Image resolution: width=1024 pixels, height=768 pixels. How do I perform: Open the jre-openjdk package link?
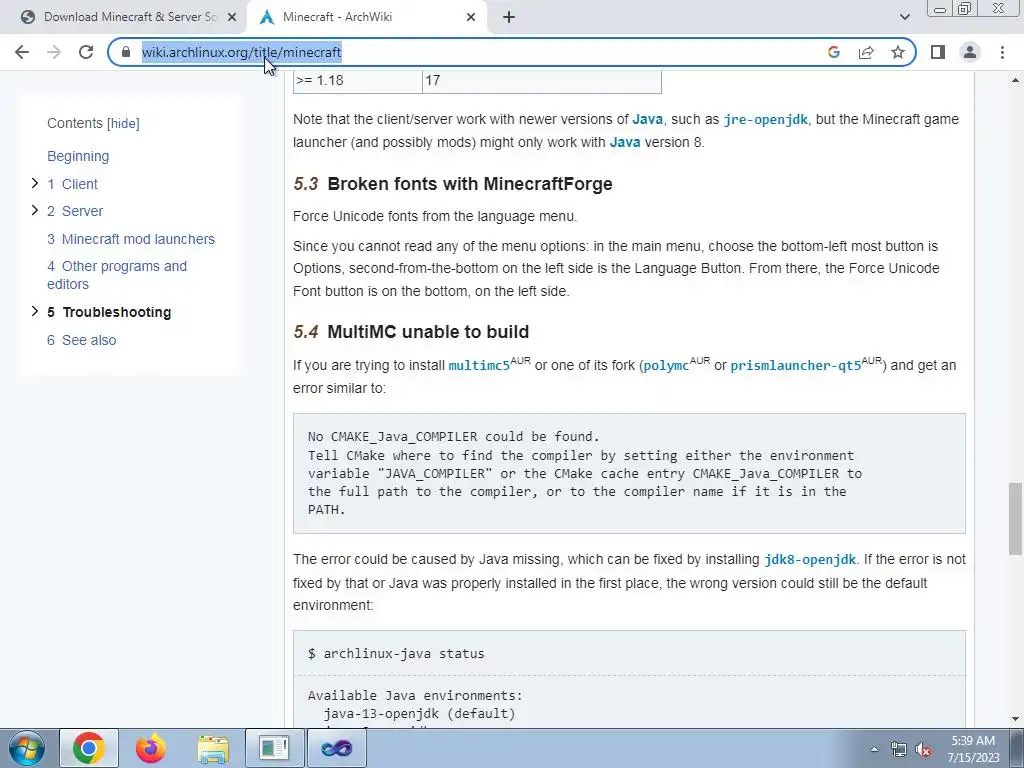(x=765, y=120)
